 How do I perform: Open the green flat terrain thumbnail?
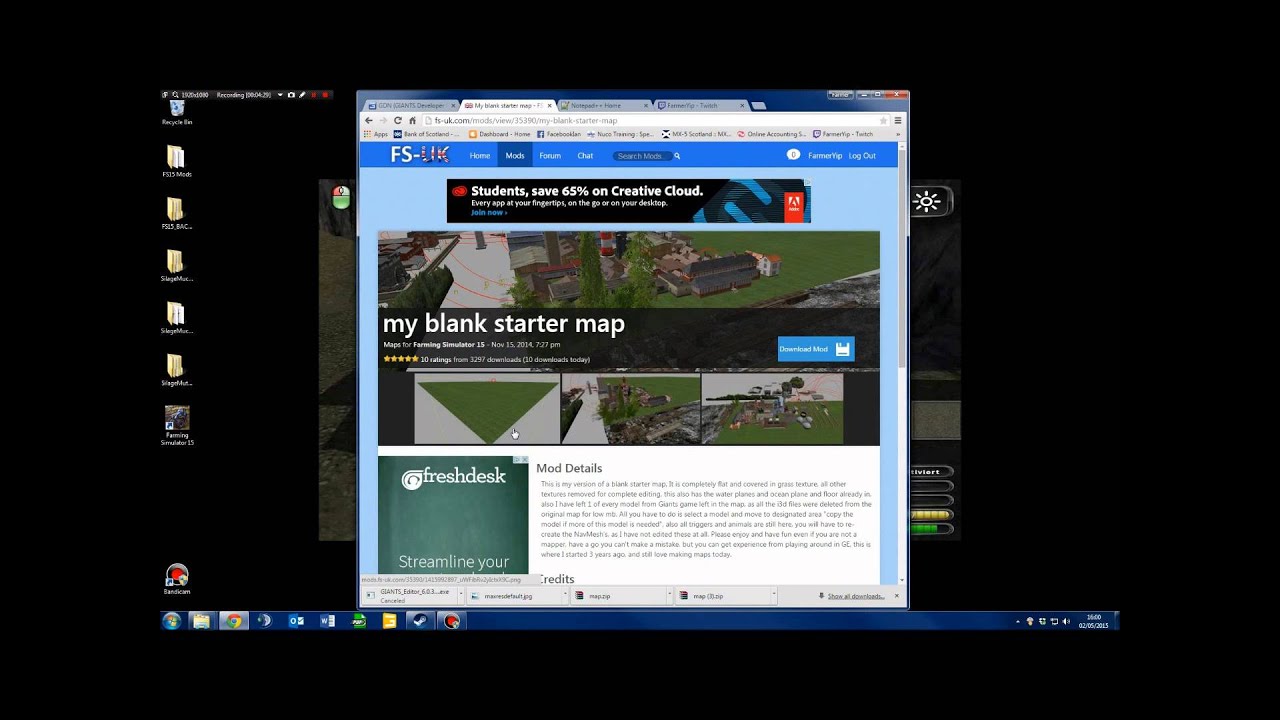pyautogui.click(x=487, y=408)
